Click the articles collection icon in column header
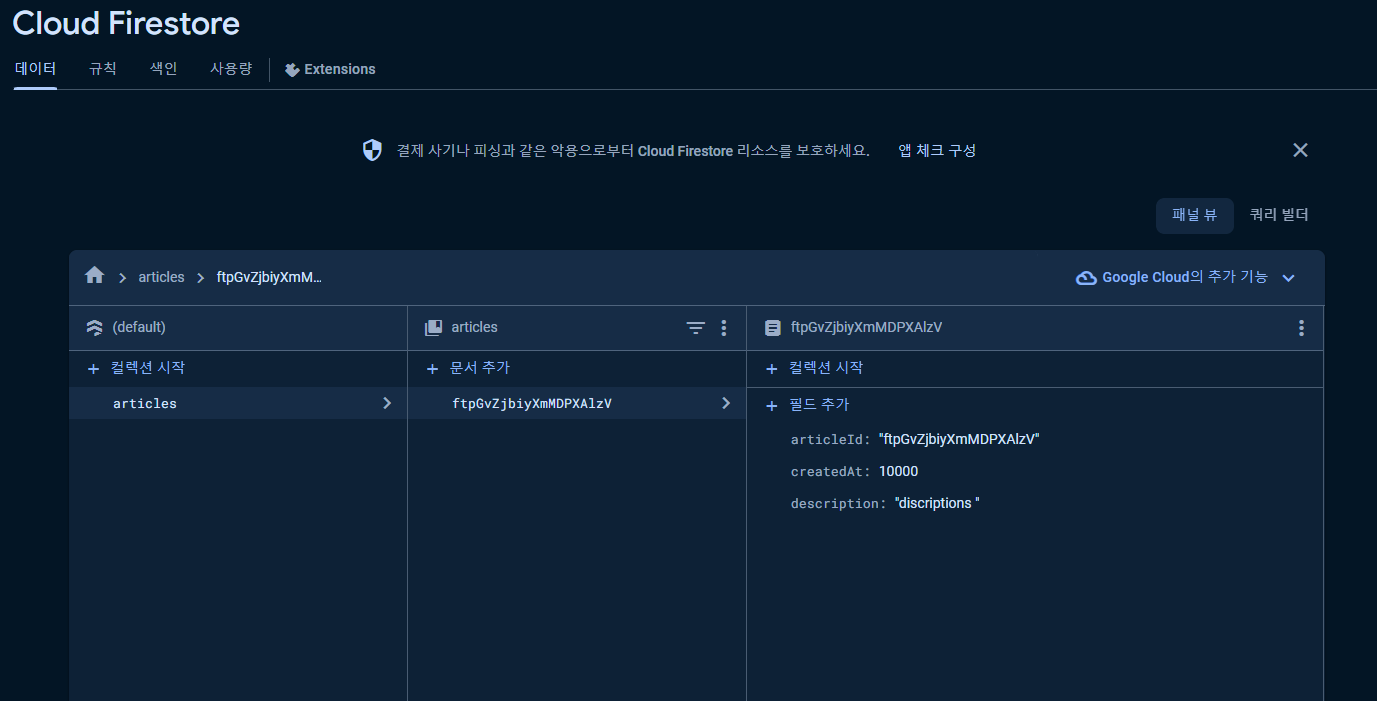 (433, 328)
